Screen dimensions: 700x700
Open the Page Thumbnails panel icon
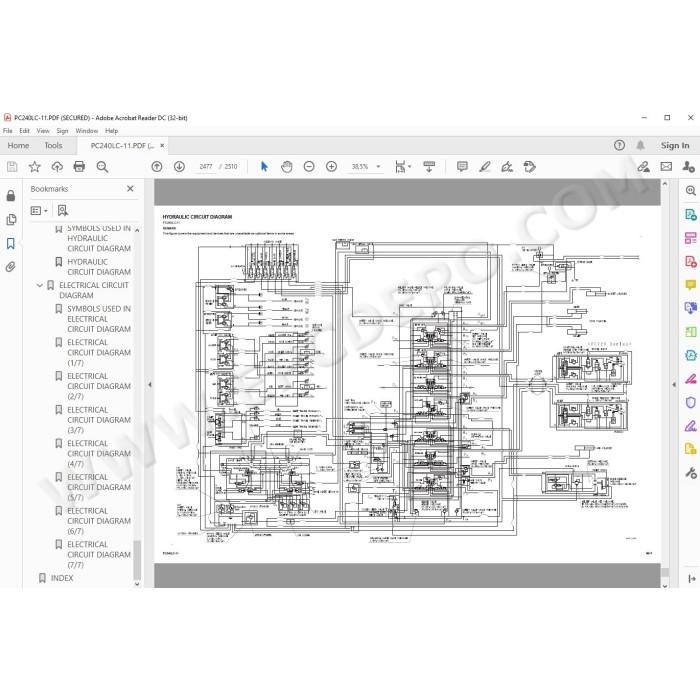pos(11,220)
